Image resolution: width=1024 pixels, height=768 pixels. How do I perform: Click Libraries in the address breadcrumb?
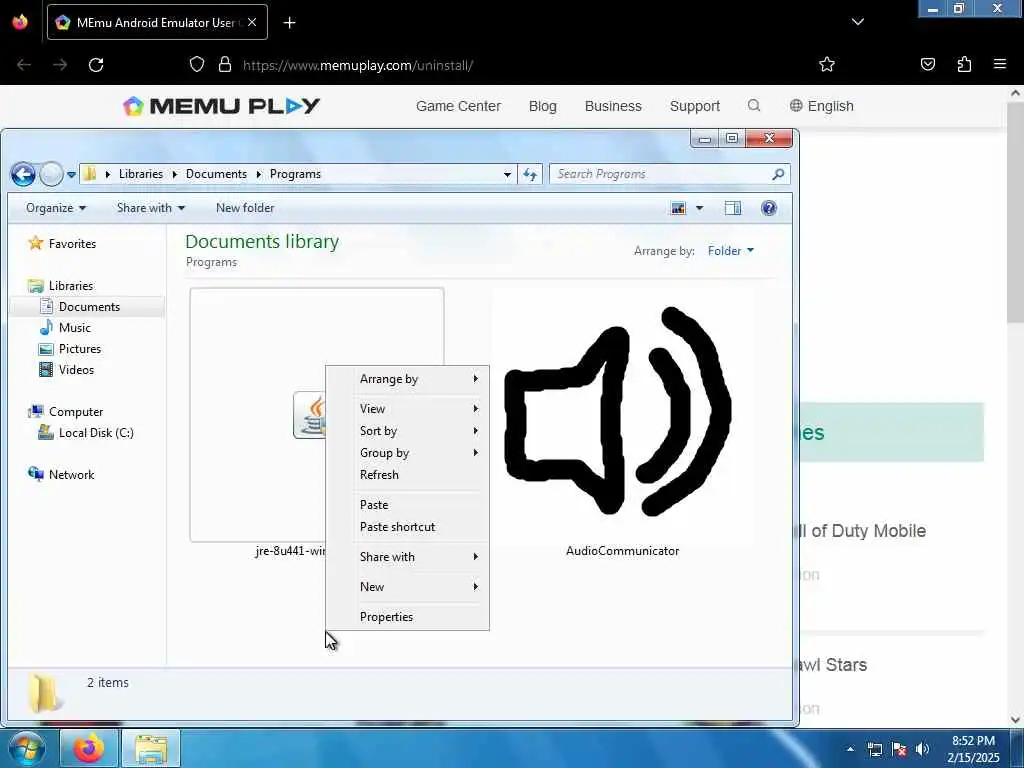[x=140, y=174]
